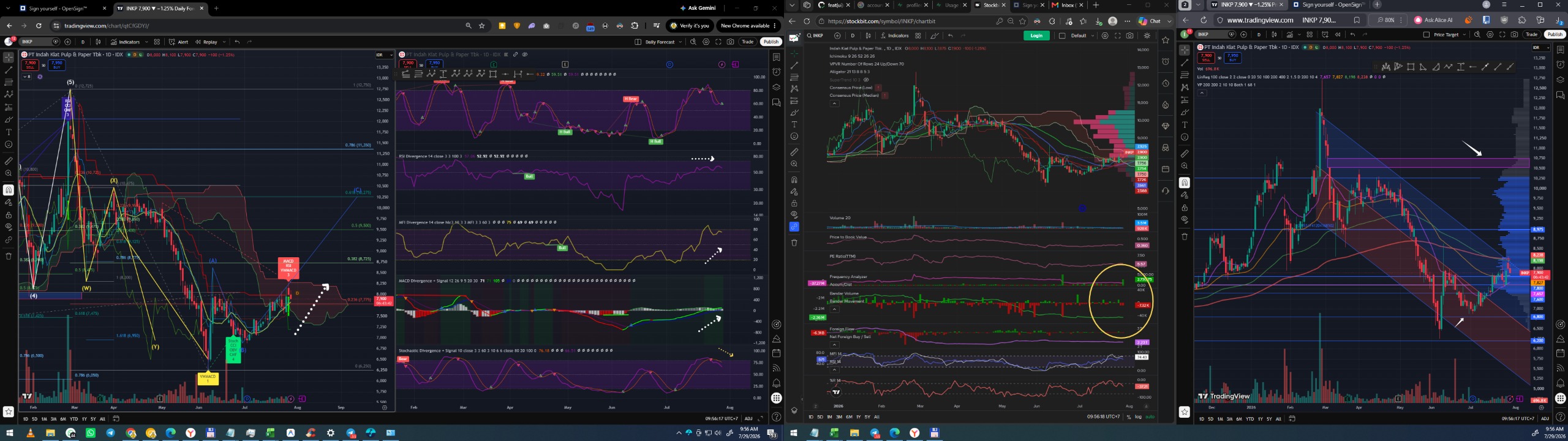
Task: Open VLC from the left taskbar
Action: click(x=30, y=433)
